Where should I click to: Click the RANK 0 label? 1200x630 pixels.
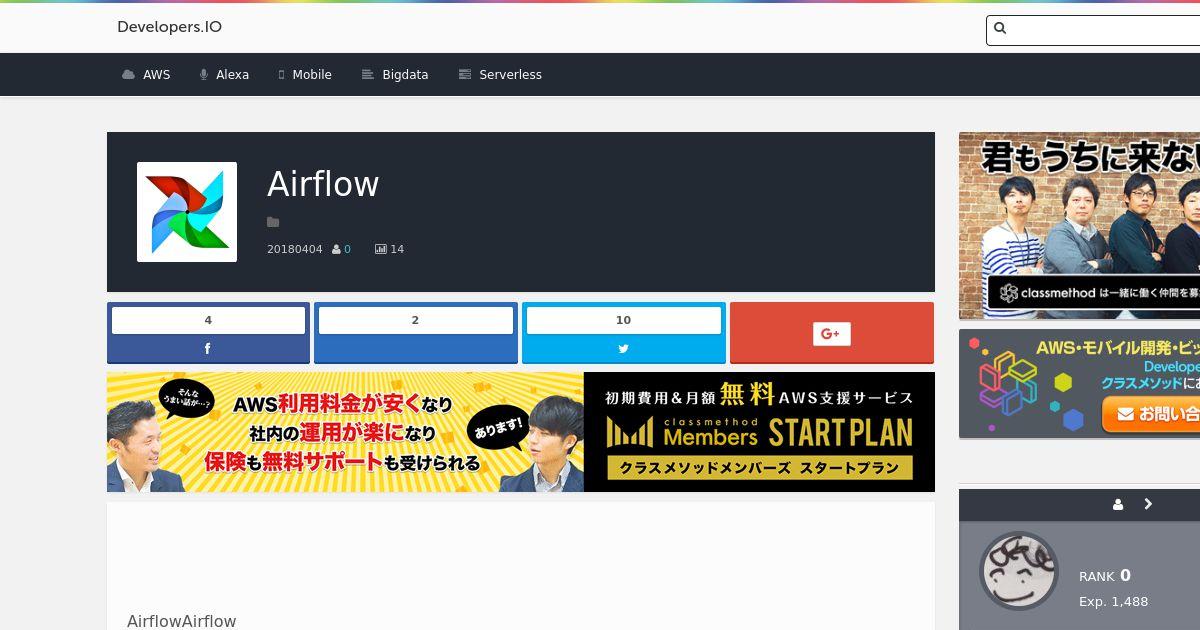tap(1105, 575)
